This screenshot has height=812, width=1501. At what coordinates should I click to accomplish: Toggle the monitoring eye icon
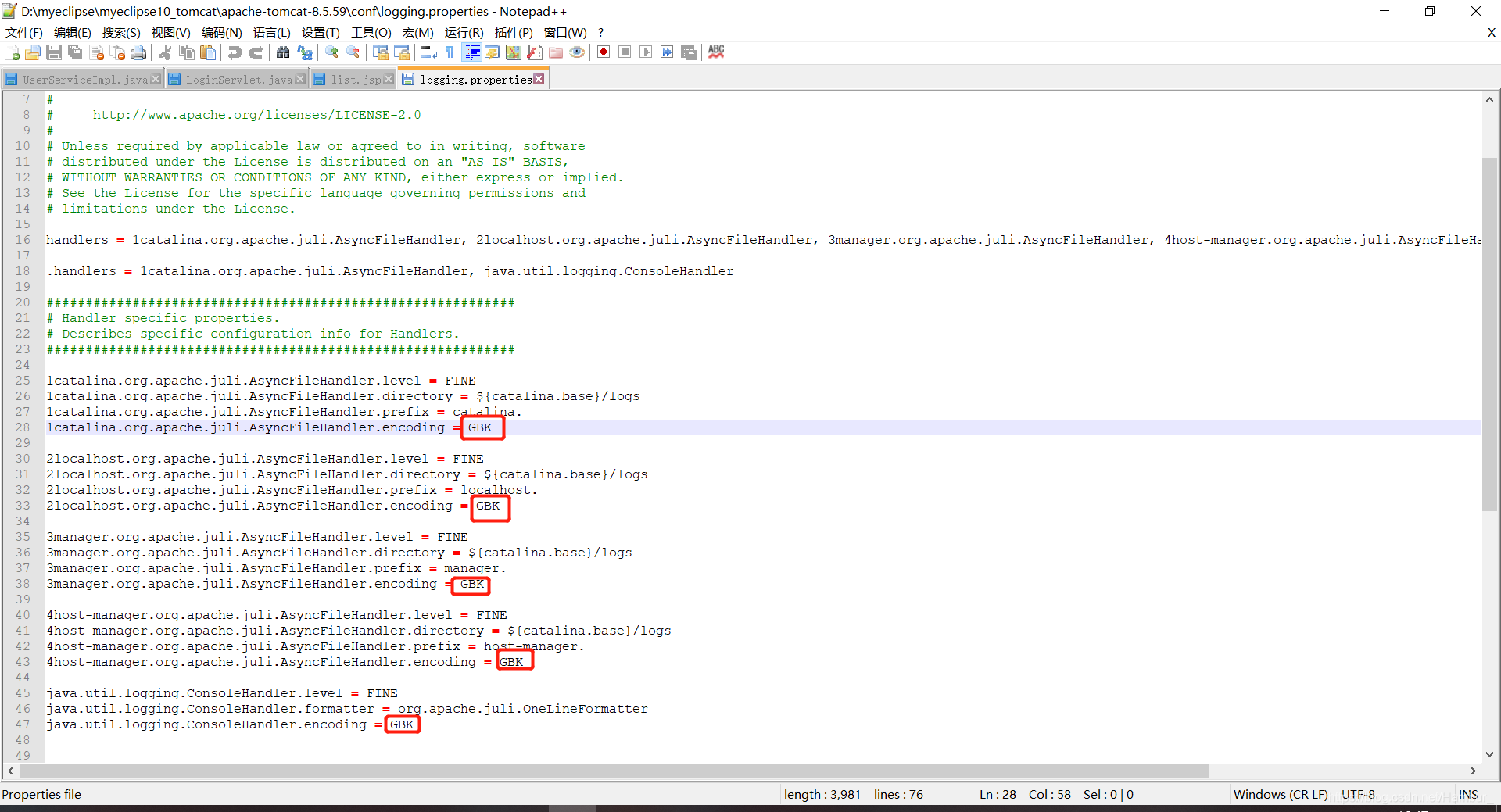(577, 52)
